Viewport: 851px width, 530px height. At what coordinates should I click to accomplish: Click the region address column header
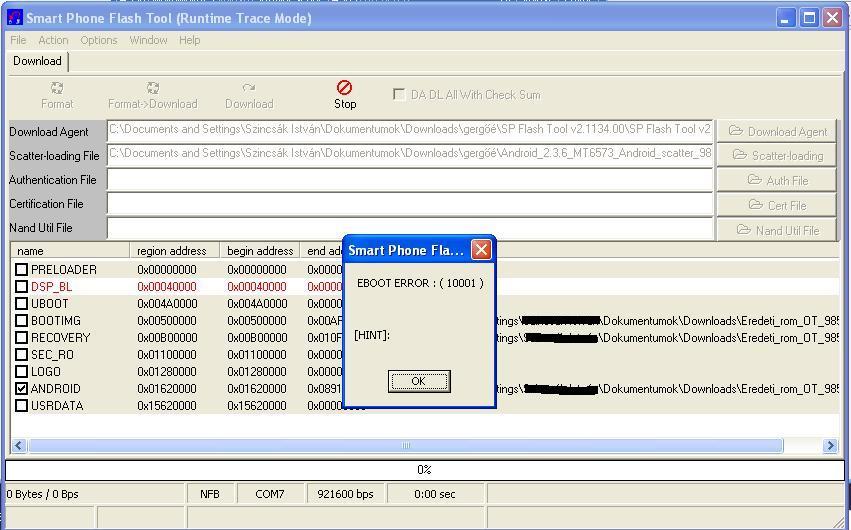point(175,251)
